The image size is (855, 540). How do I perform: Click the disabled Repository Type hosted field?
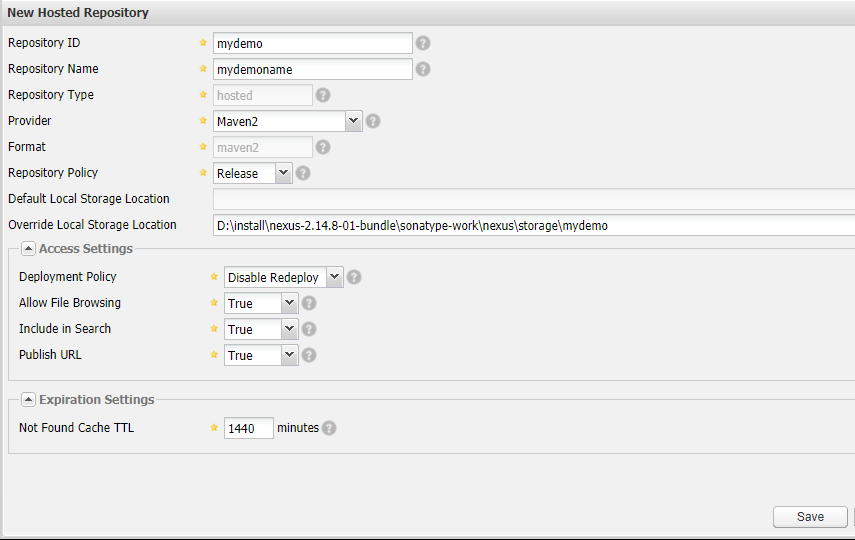pos(263,95)
